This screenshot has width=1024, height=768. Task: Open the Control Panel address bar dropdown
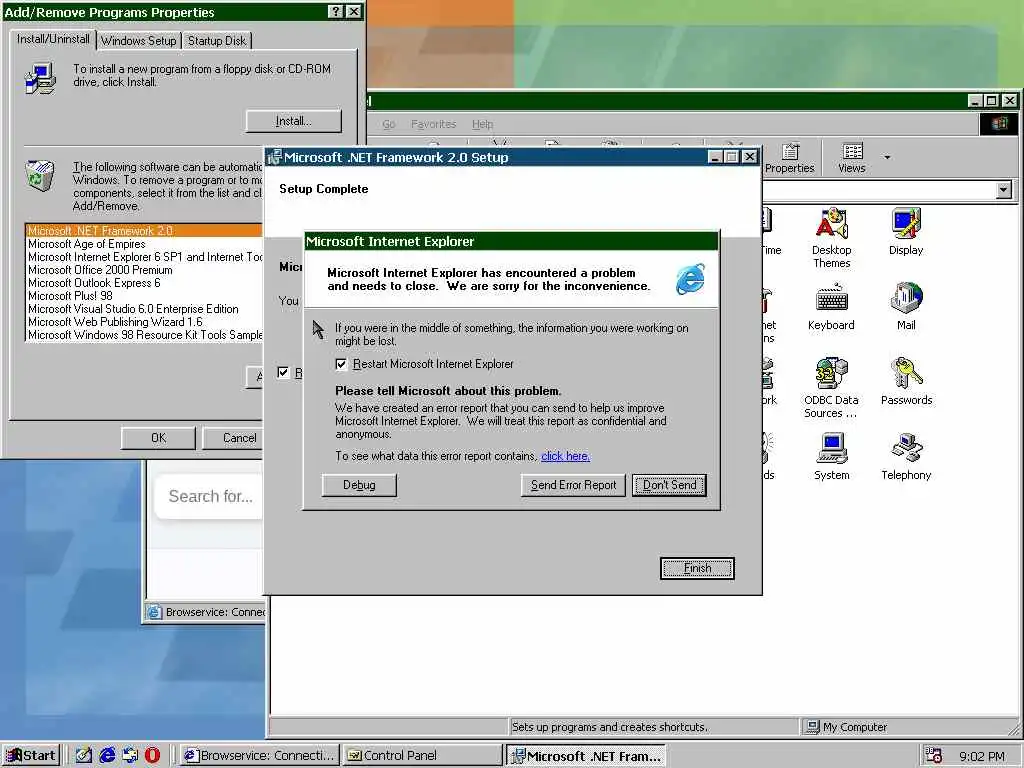[1004, 190]
